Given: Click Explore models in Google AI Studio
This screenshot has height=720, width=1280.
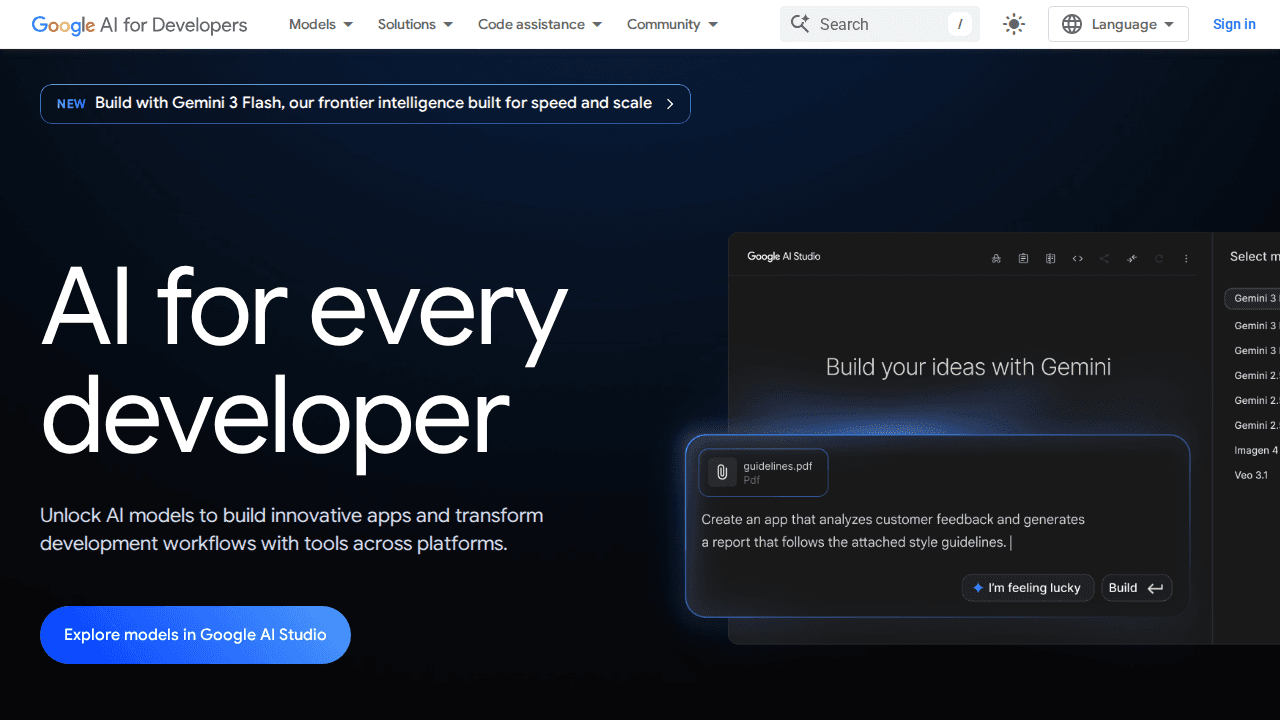Looking at the screenshot, I should tap(195, 635).
